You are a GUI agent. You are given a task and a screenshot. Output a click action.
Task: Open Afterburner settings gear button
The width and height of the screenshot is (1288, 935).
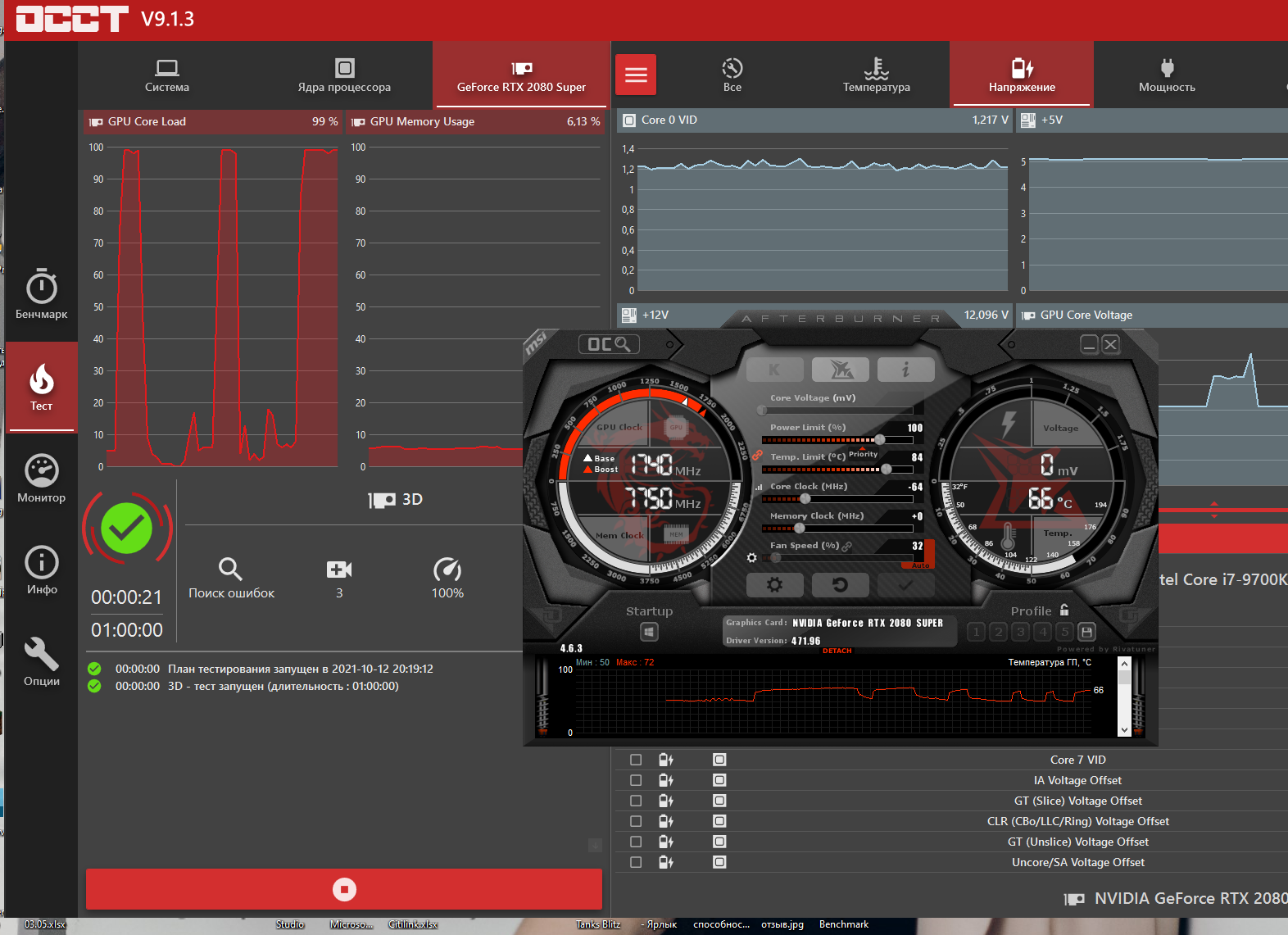click(774, 585)
